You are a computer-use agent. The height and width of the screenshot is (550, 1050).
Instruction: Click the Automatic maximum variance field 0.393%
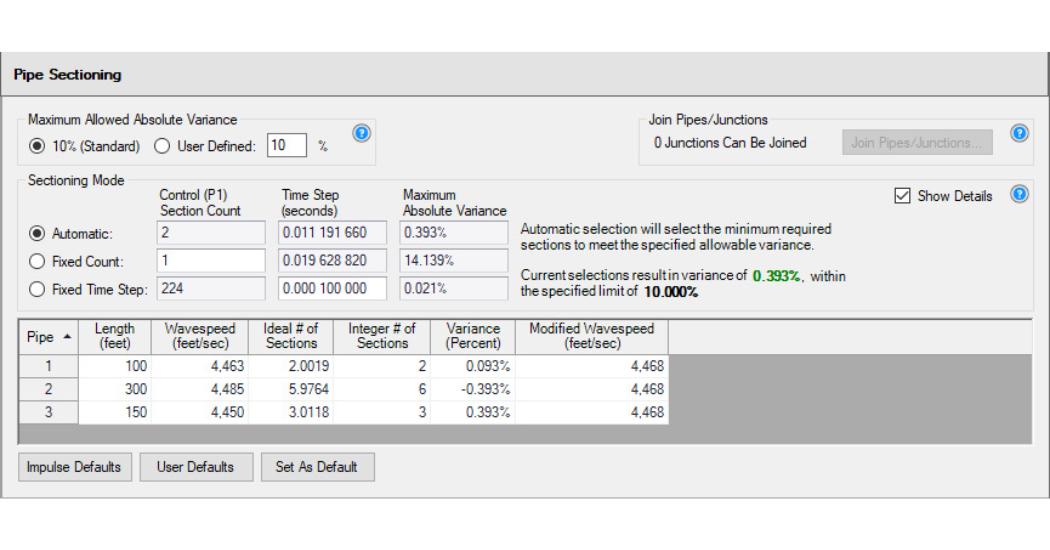pyautogui.click(x=453, y=232)
